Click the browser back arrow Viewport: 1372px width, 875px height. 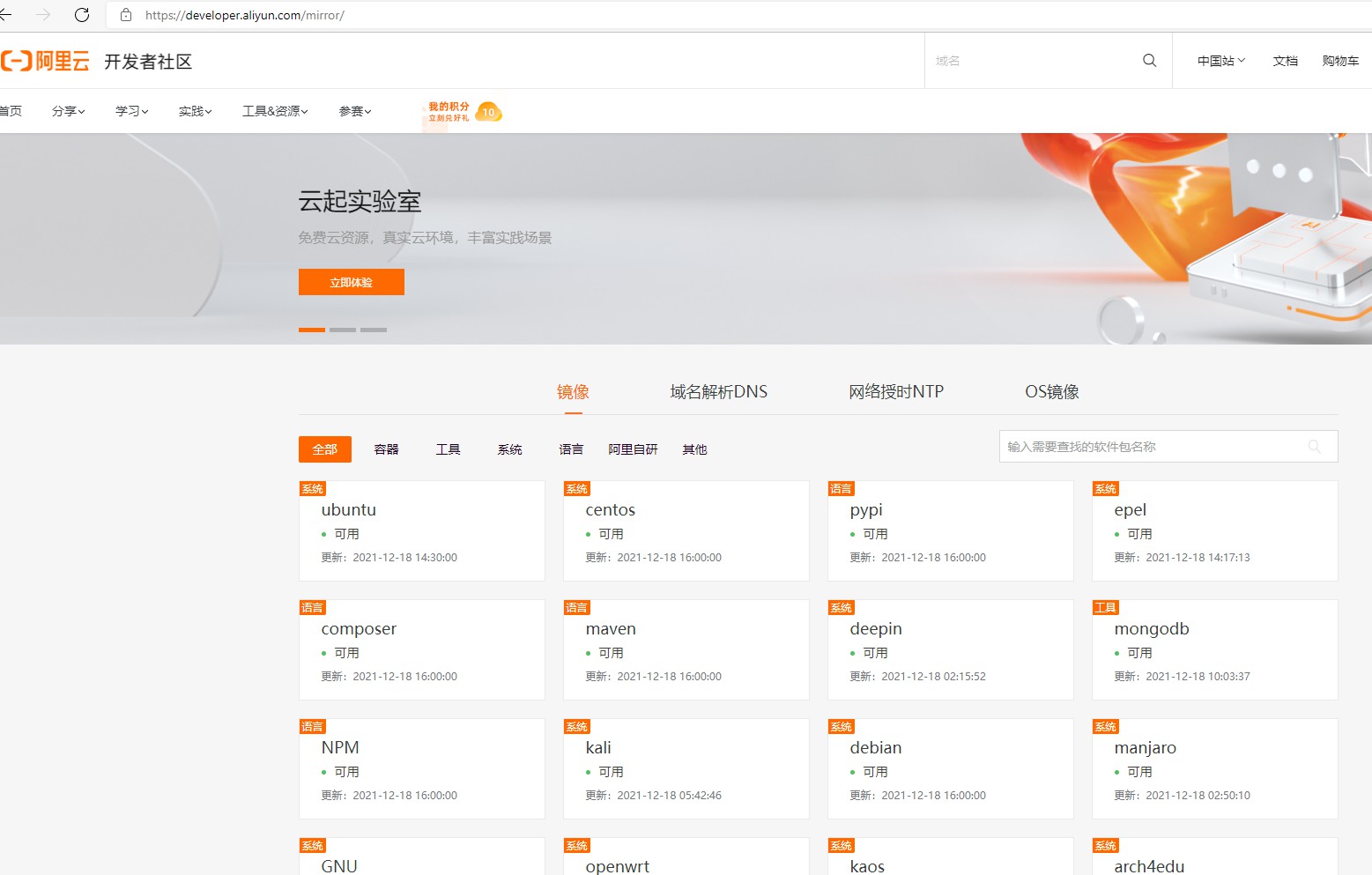tap(11, 14)
